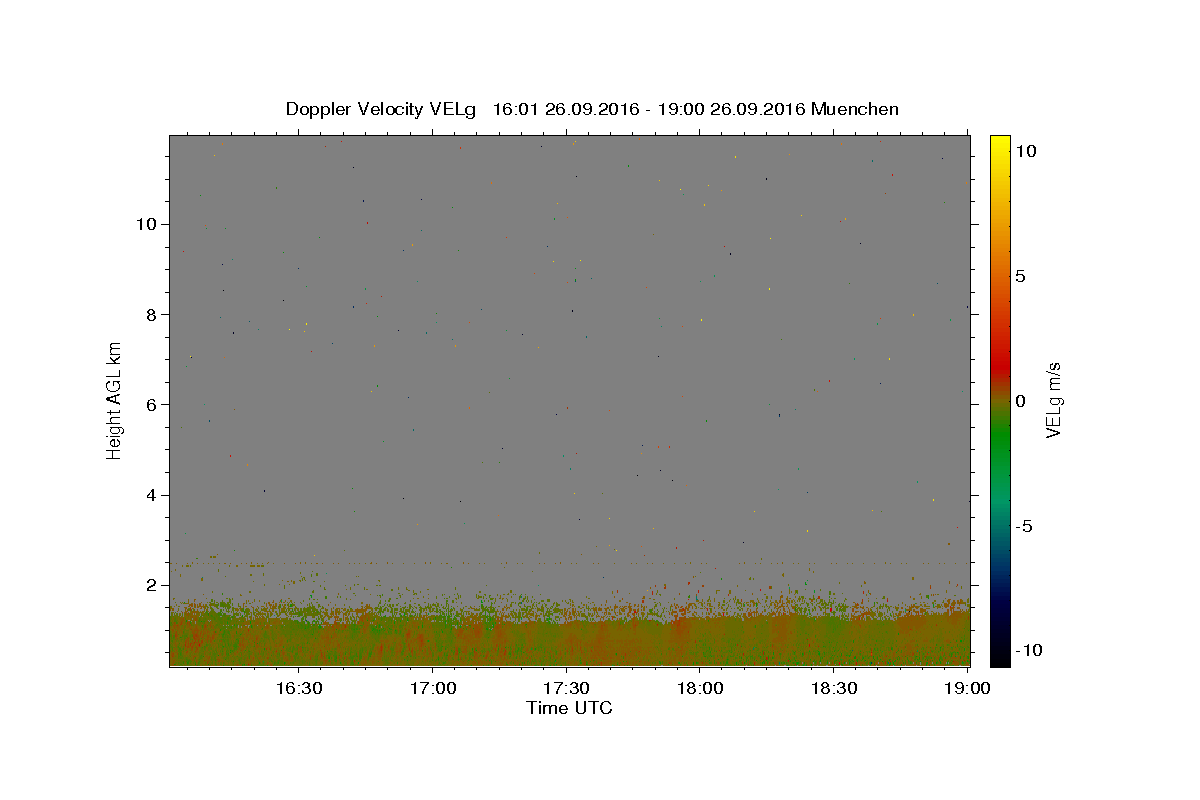Image resolution: width=1200 pixels, height=800 pixels.
Task: Click the height label 4 on y-axis
Action: [x=150, y=495]
